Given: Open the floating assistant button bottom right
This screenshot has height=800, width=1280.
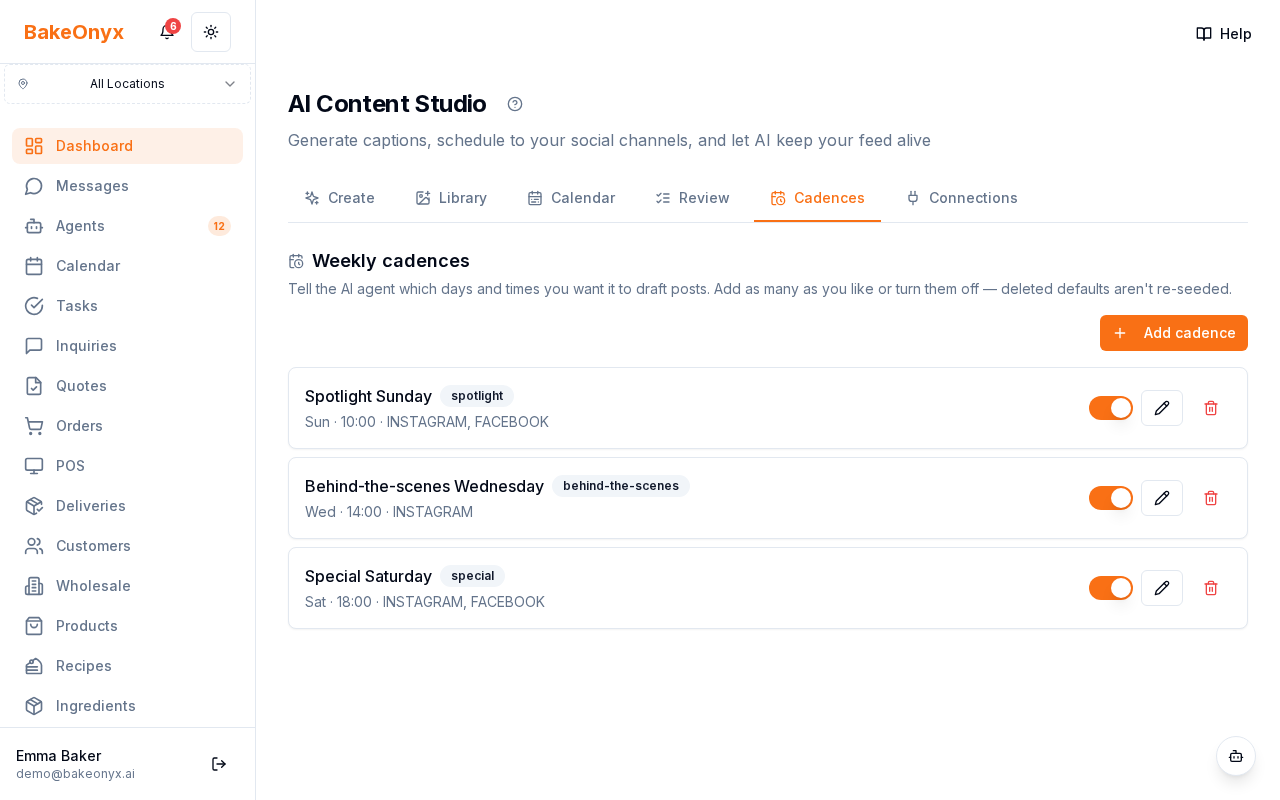Looking at the screenshot, I should [1236, 756].
